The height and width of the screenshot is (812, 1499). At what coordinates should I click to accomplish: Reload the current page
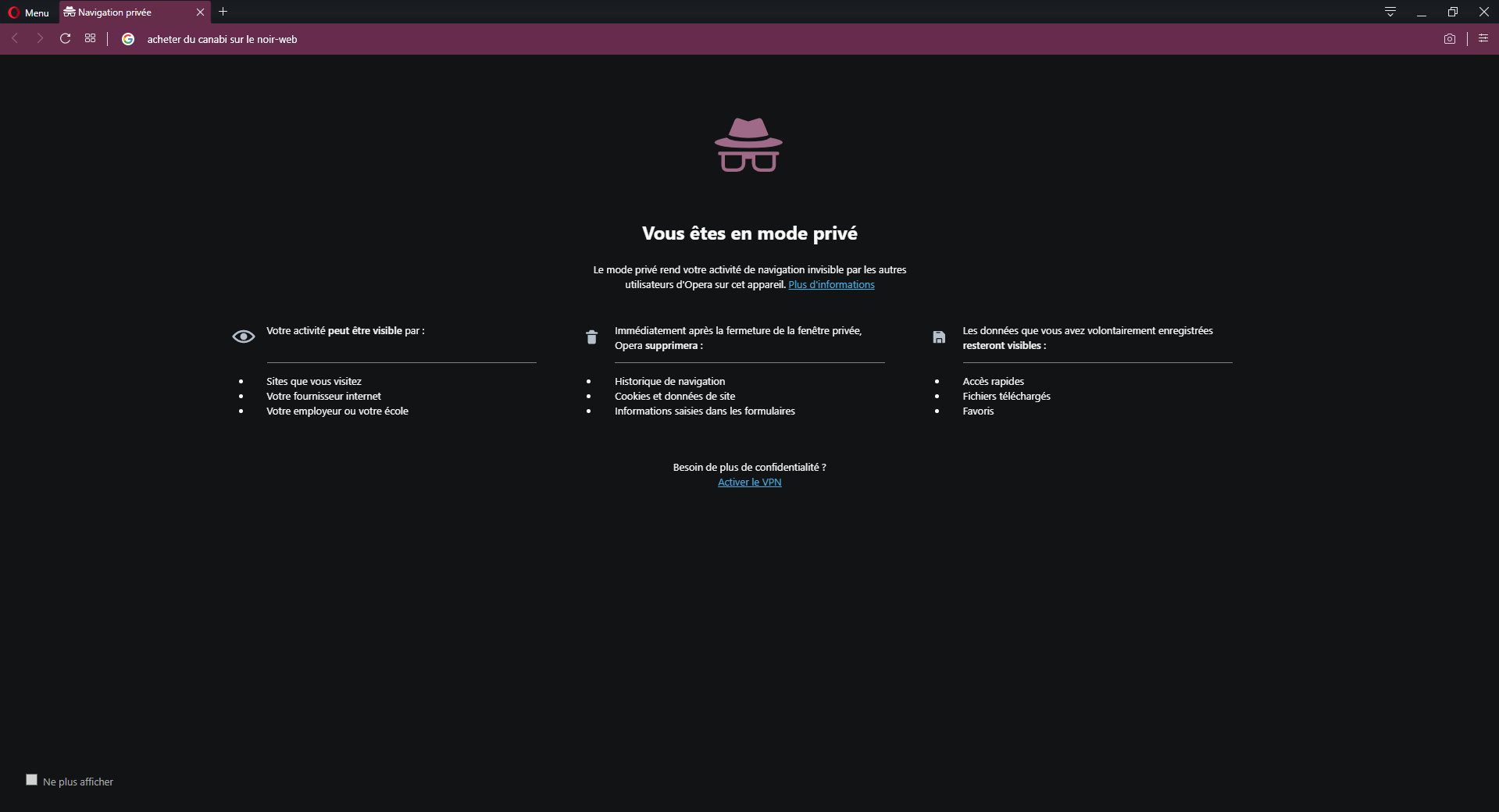click(x=66, y=38)
